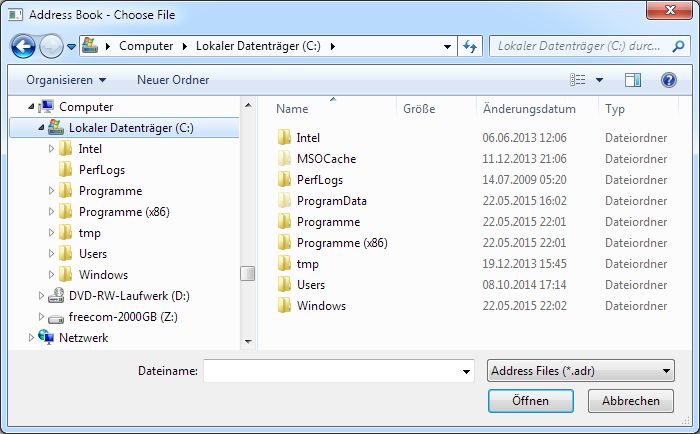This screenshot has height=434, width=700.
Task: Click Lokaler Datenträger (C:) breadcrumb segment
Action: pyautogui.click(x=258, y=46)
